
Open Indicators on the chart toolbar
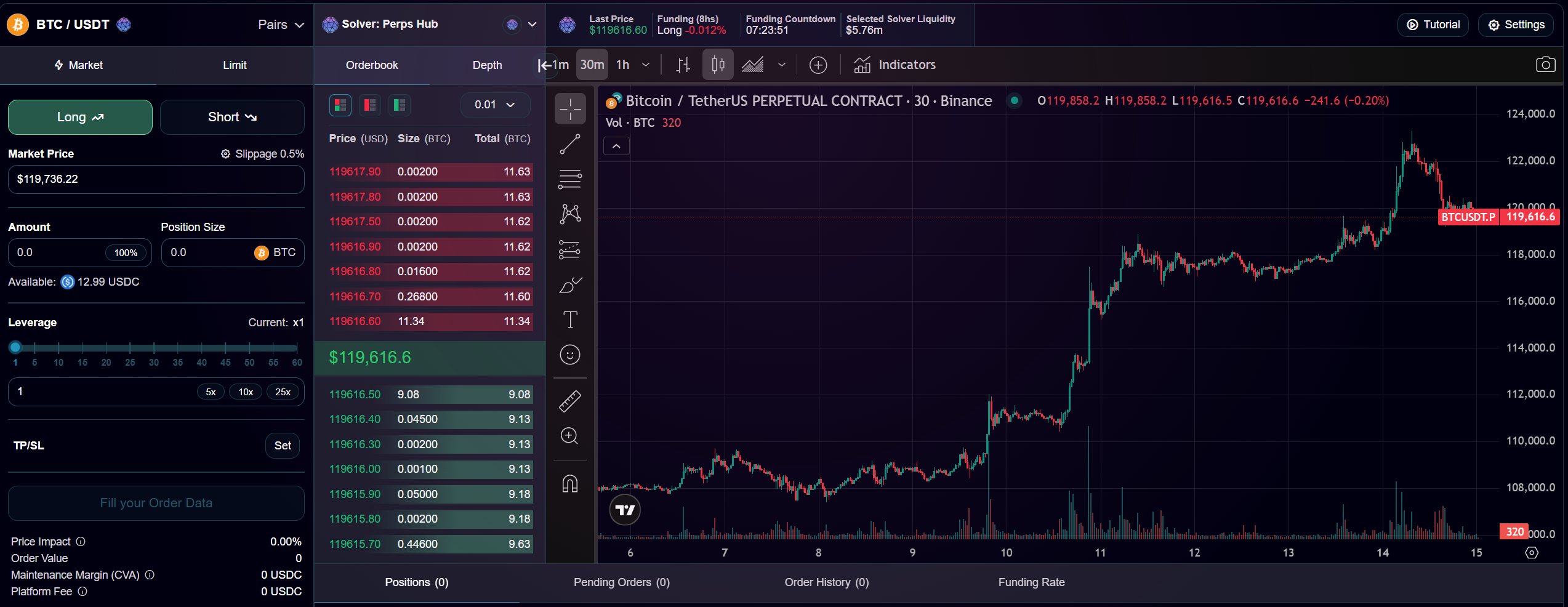[895, 65]
